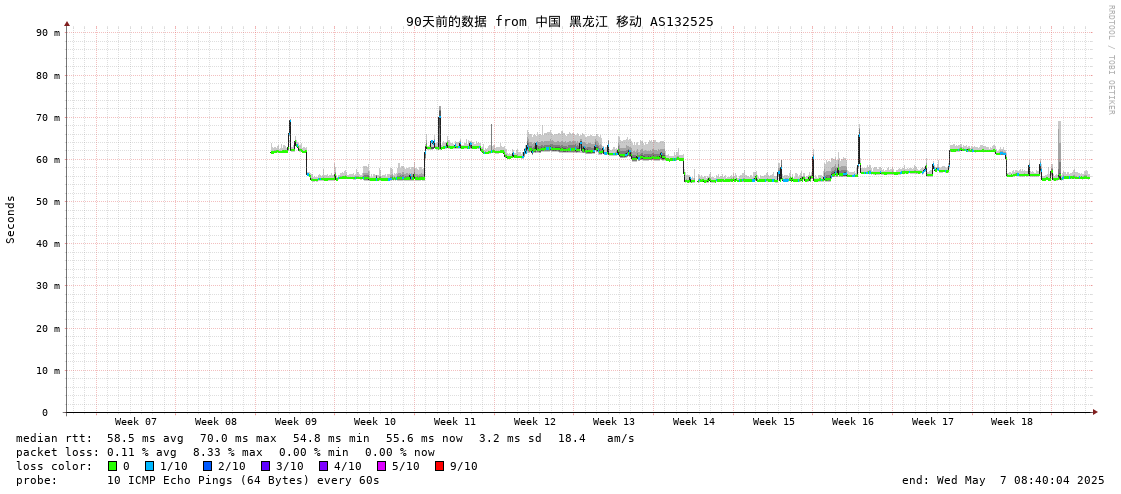Click the Week 07 axis label
The height and width of the screenshot is (494, 1121).
pyautogui.click(x=136, y=422)
